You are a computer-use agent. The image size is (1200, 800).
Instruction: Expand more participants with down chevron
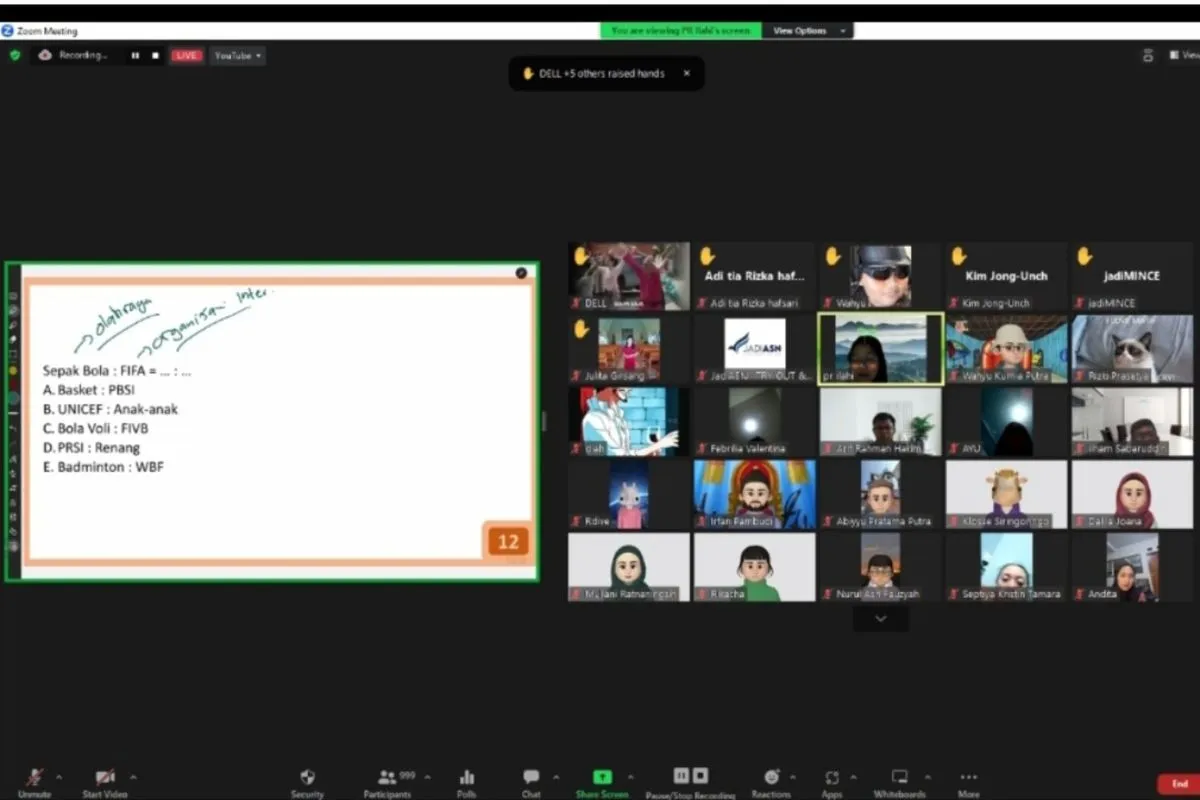(880, 619)
